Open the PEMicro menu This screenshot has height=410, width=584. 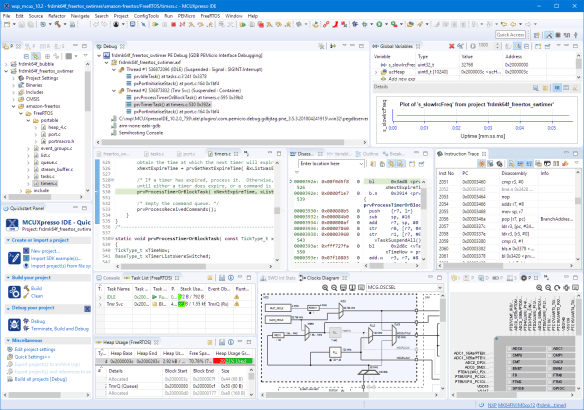(186, 16)
